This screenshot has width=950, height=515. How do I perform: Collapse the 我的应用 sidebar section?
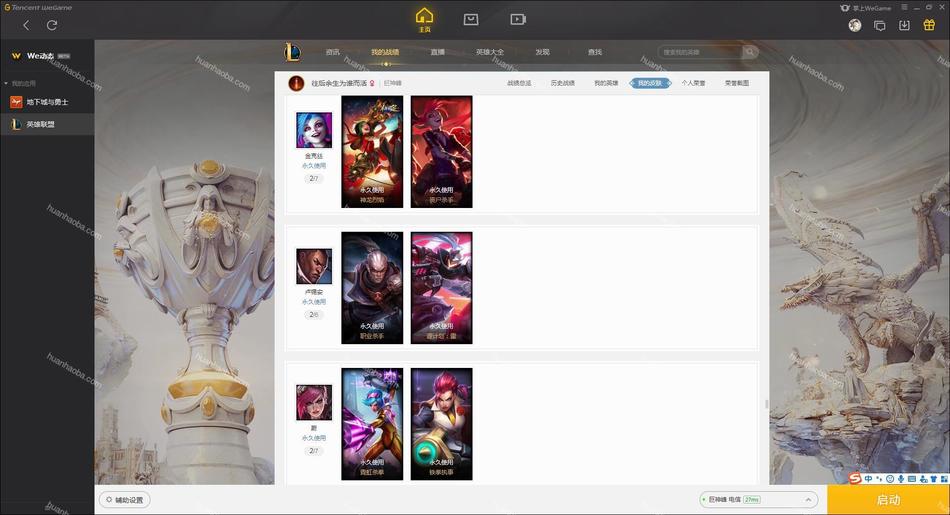point(6,83)
